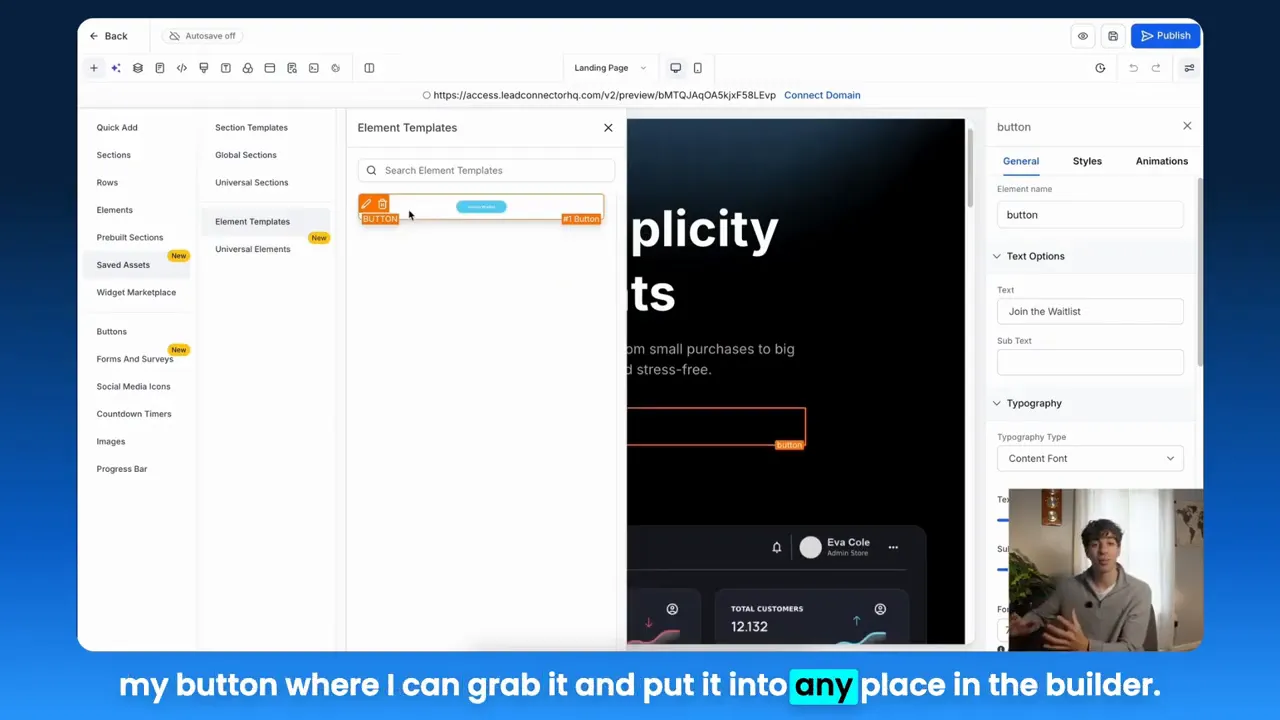Click the empty Sub Text field
Screen dimensions: 1280x720
pyautogui.click(x=1090, y=362)
